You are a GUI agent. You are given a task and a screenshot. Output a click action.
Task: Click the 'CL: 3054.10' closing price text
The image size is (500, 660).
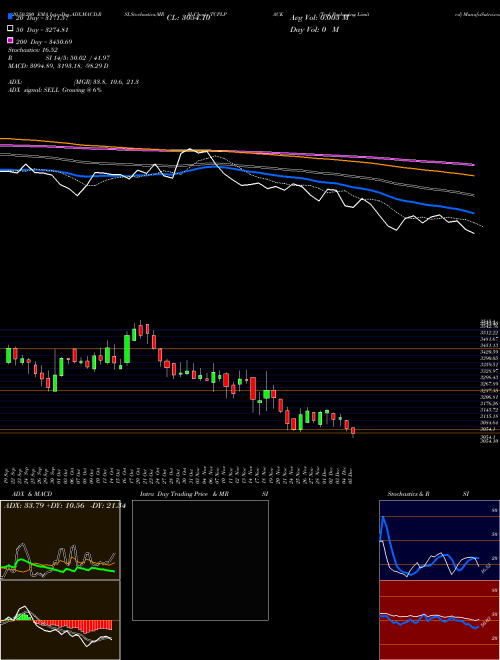click(188, 18)
